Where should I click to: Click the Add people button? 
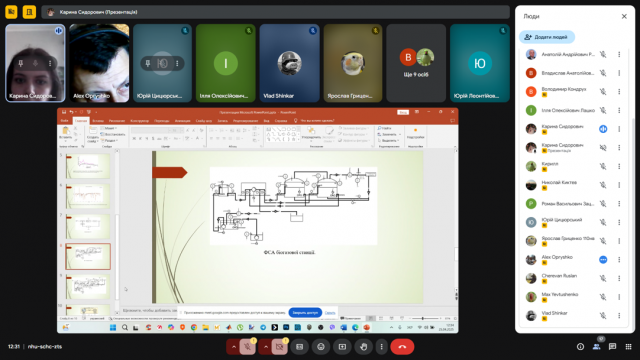click(547, 37)
